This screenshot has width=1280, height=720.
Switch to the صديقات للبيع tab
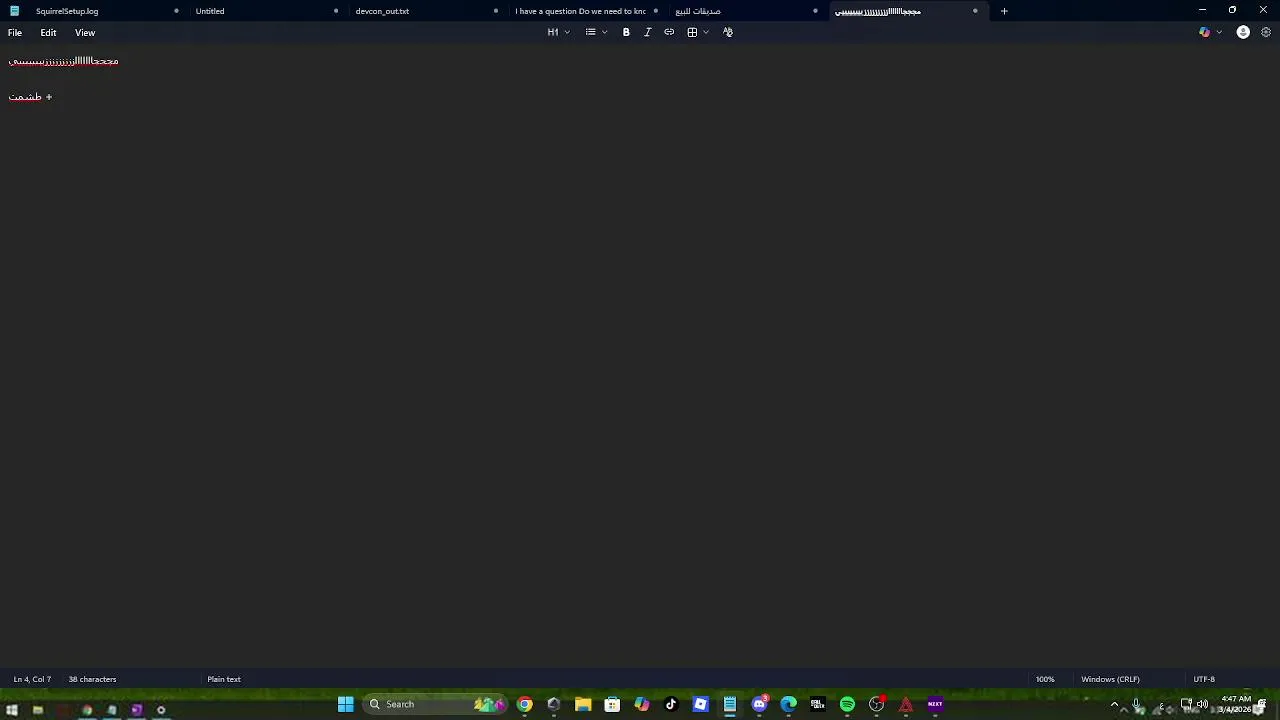698,11
